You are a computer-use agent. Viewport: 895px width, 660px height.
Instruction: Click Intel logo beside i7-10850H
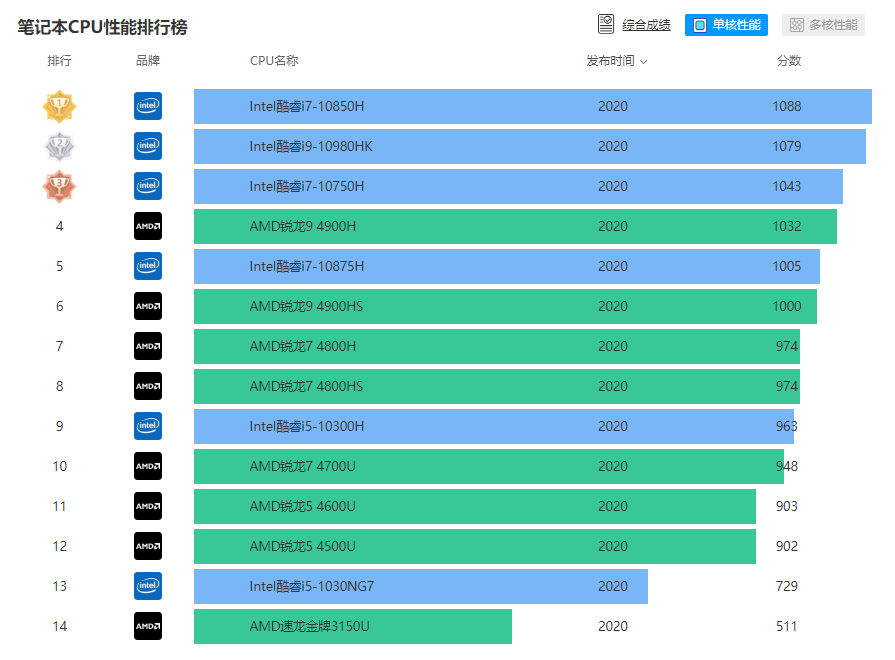[148, 106]
